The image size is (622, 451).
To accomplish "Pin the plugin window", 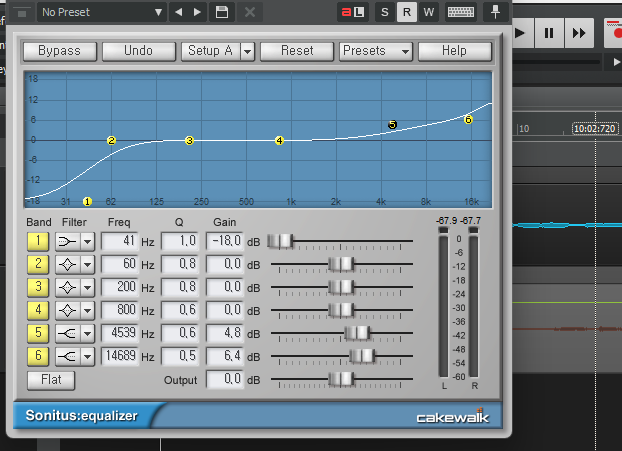I will pyautogui.click(x=495, y=12).
